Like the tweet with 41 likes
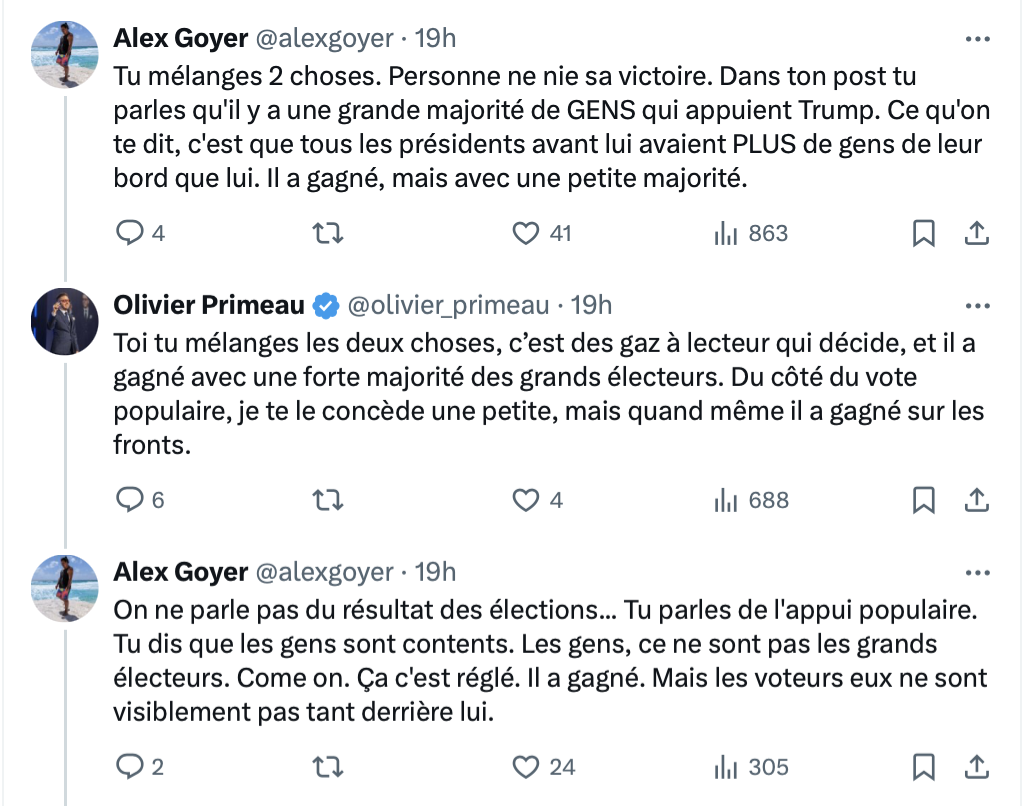1026x806 pixels. coord(526,233)
